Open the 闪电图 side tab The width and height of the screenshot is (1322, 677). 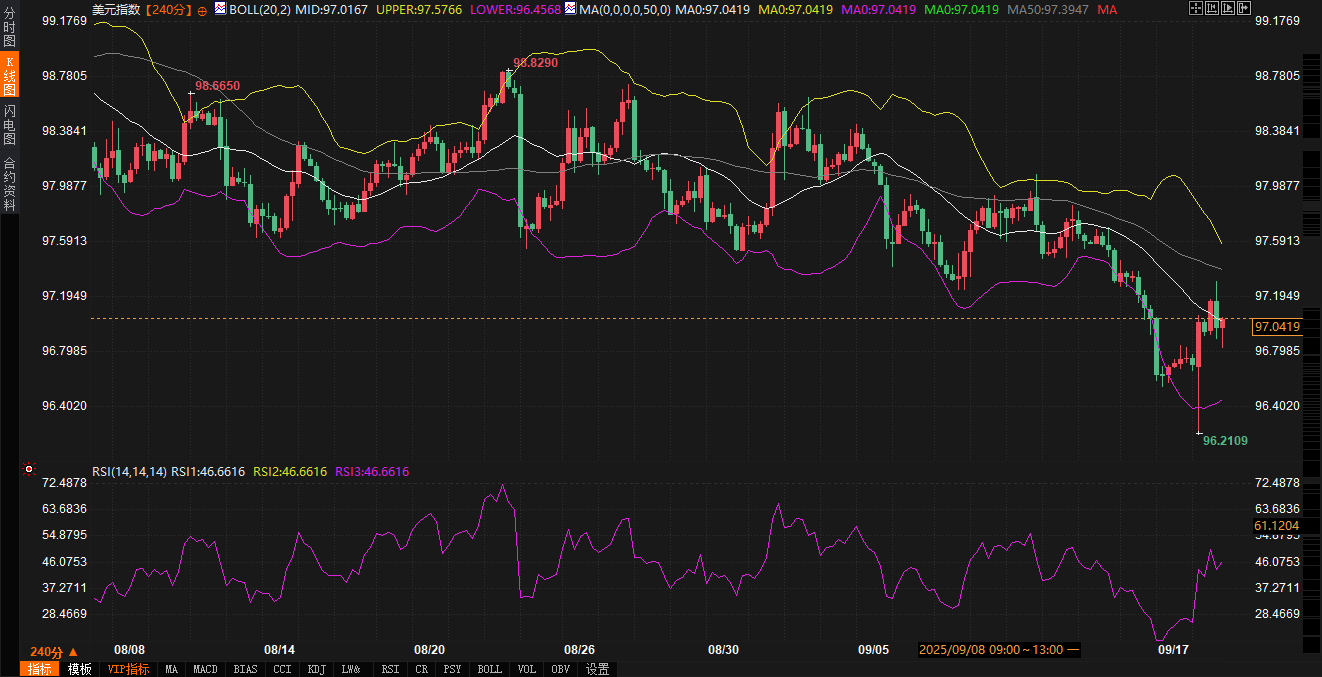(9, 124)
